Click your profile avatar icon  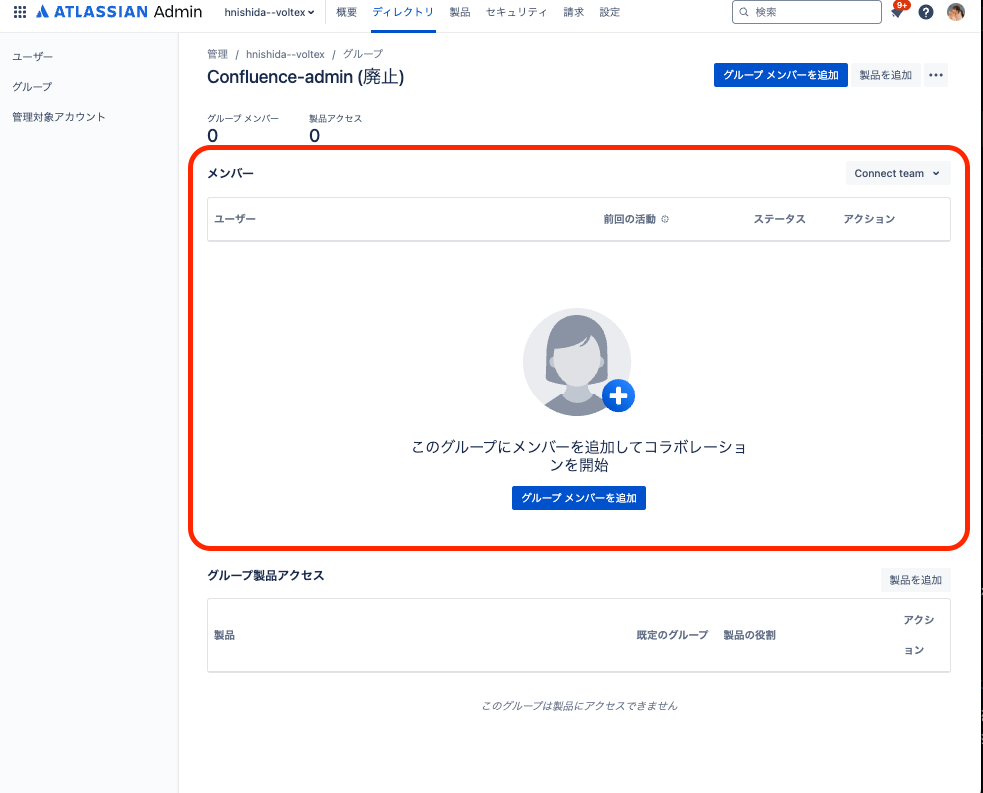(x=955, y=12)
